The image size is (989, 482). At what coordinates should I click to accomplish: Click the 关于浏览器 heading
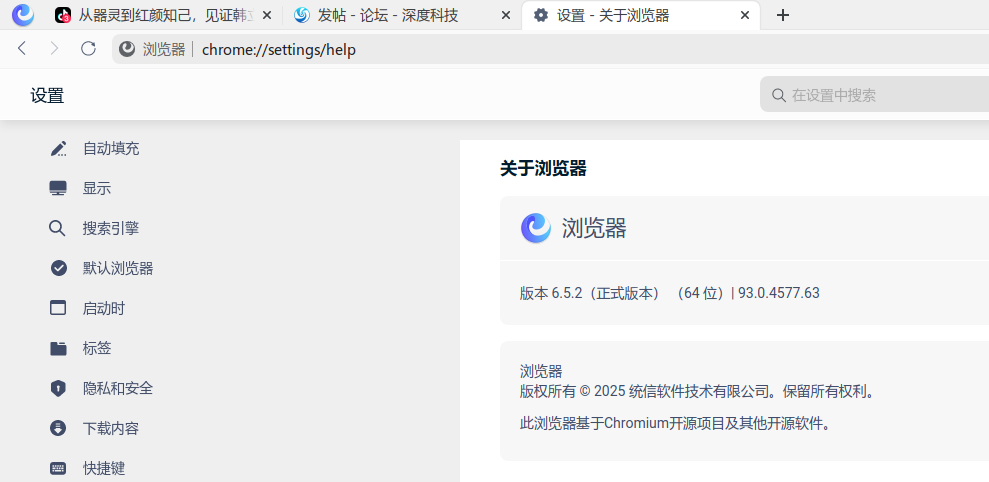pyautogui.click(x=543, y=168)
